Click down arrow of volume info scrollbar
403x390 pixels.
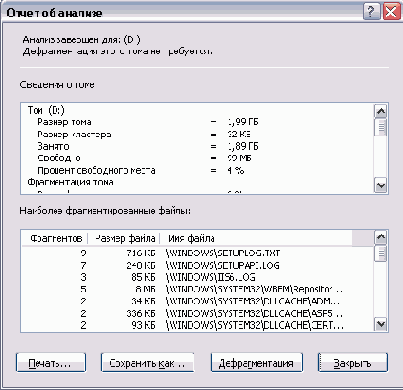click(x=381, y=185)
